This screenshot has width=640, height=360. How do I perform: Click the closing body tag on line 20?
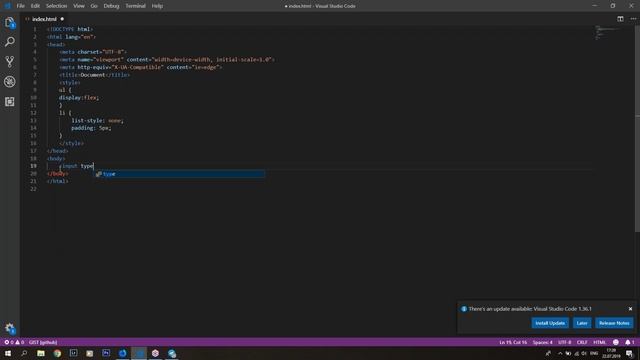[x=57, y=174]
